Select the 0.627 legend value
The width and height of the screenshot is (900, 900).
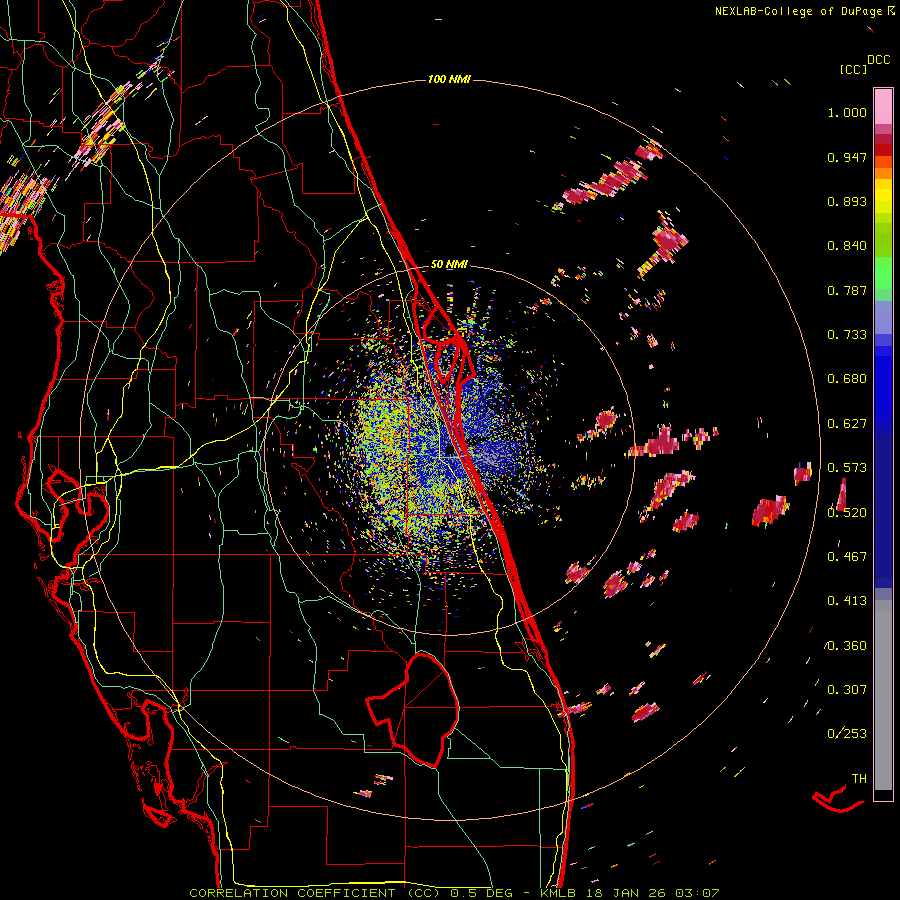(x=847, y=424)
